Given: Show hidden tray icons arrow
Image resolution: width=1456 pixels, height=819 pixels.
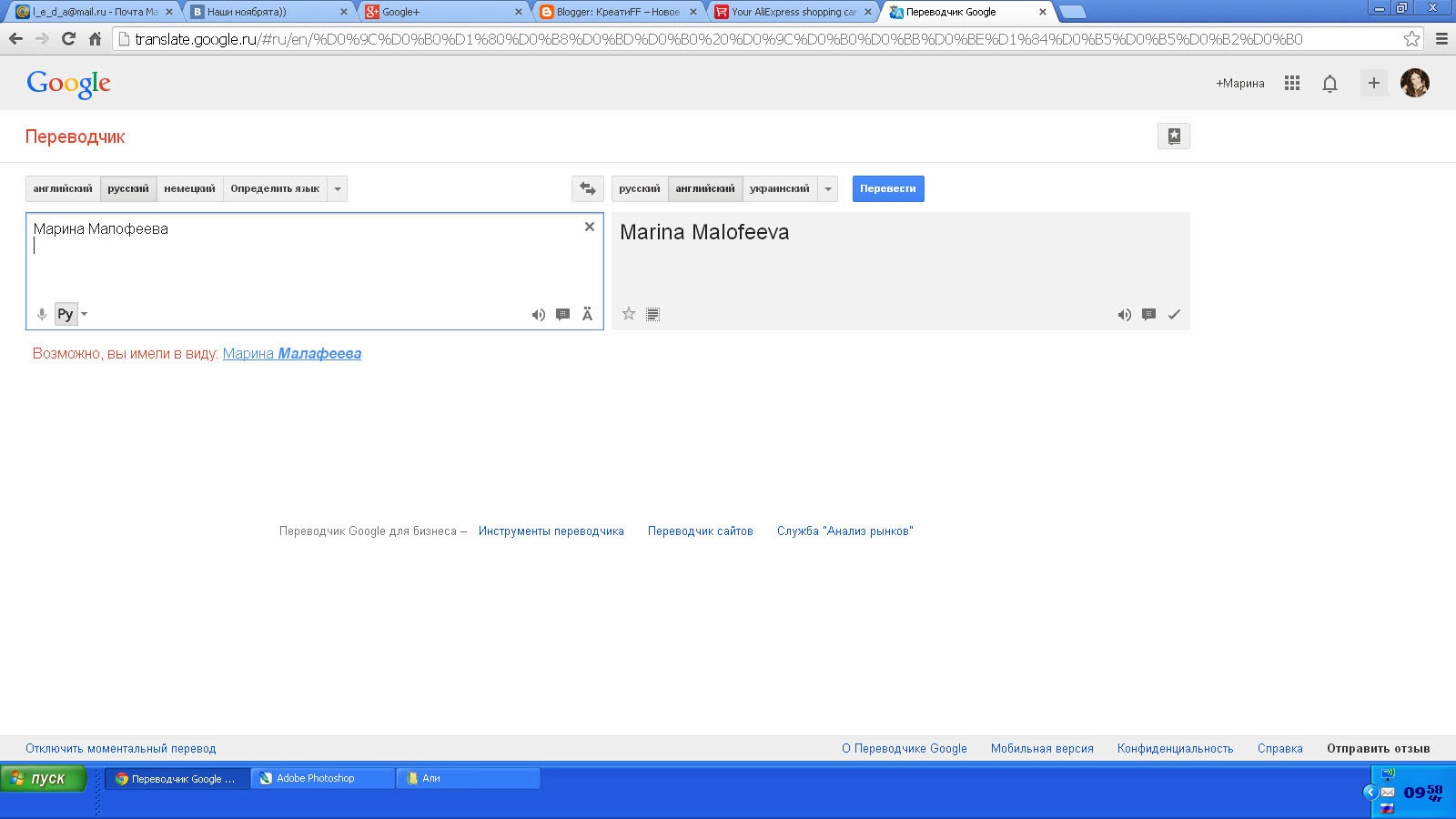Looking at the screenshot, I should coord(1370,792).
